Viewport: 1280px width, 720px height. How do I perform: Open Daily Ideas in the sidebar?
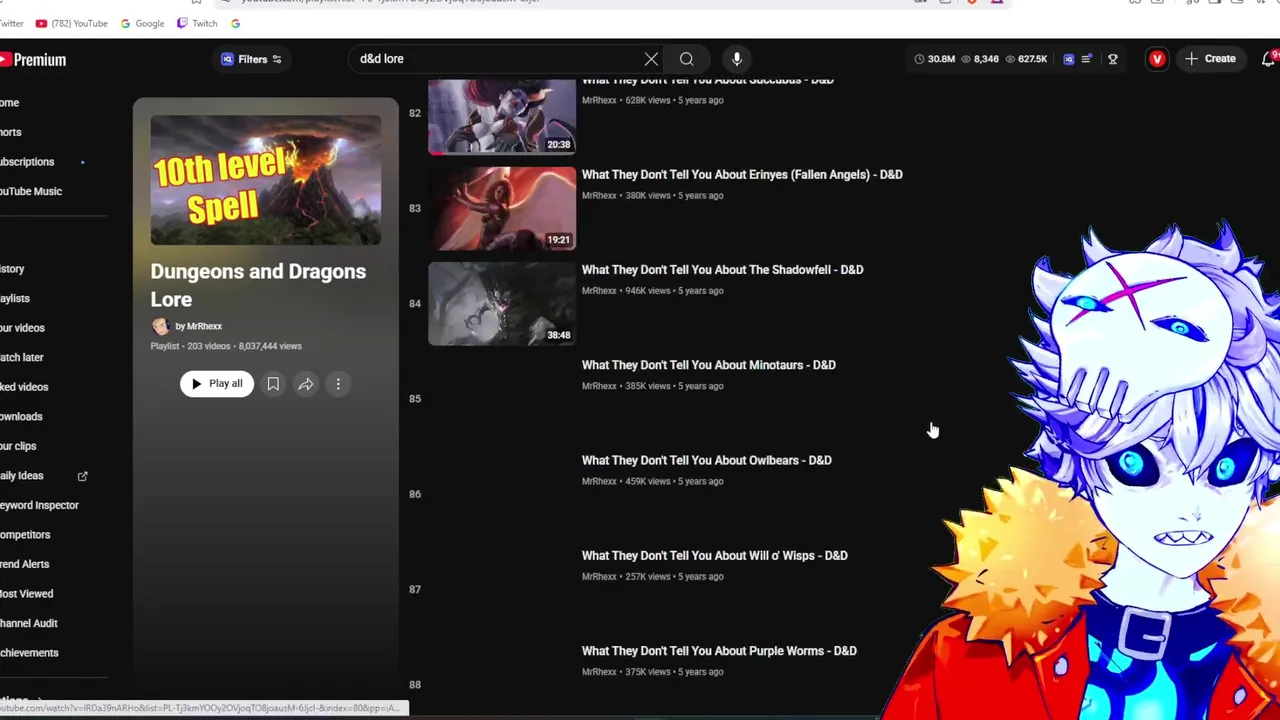point(22,476)
